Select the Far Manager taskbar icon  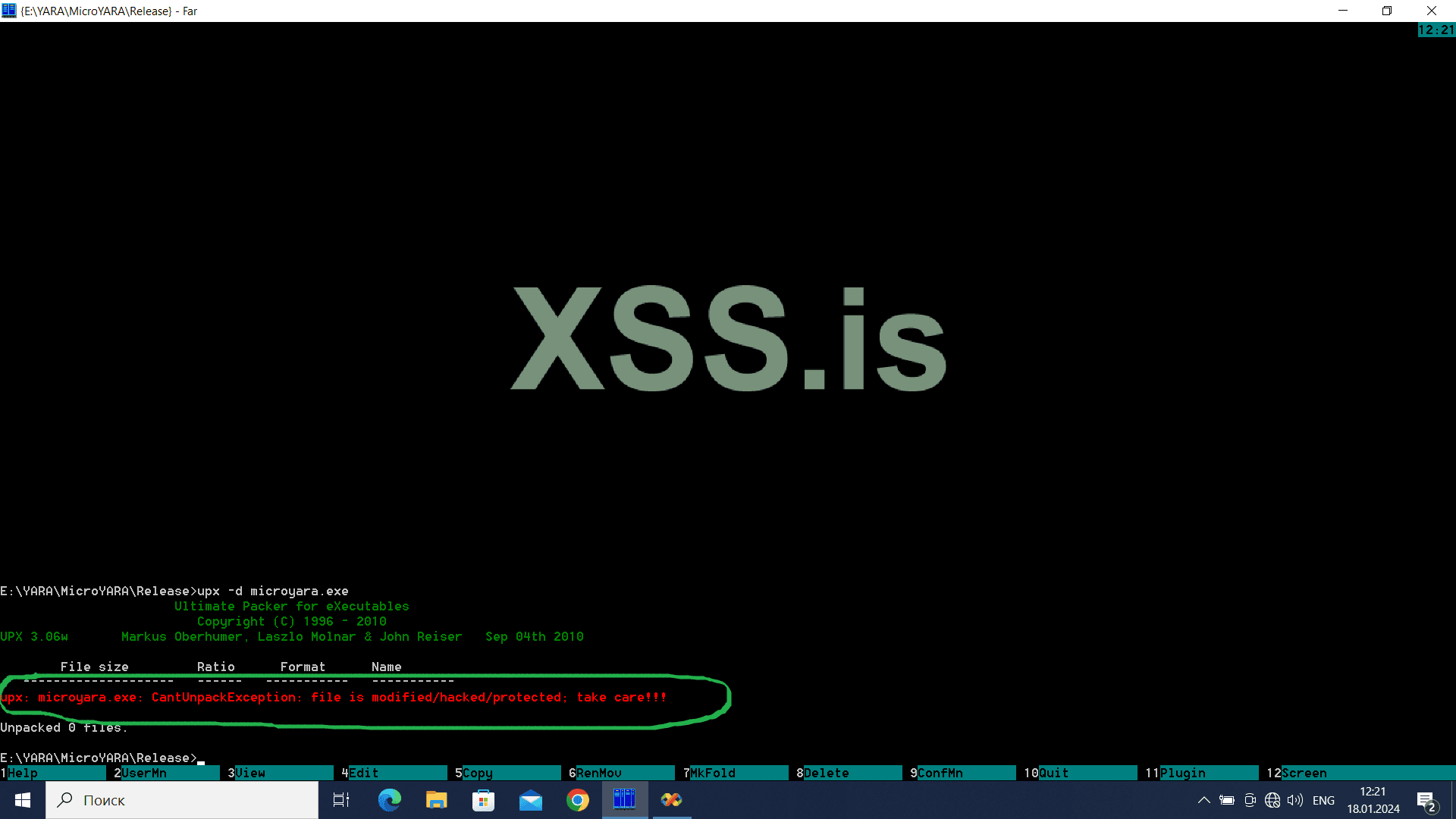625,800
